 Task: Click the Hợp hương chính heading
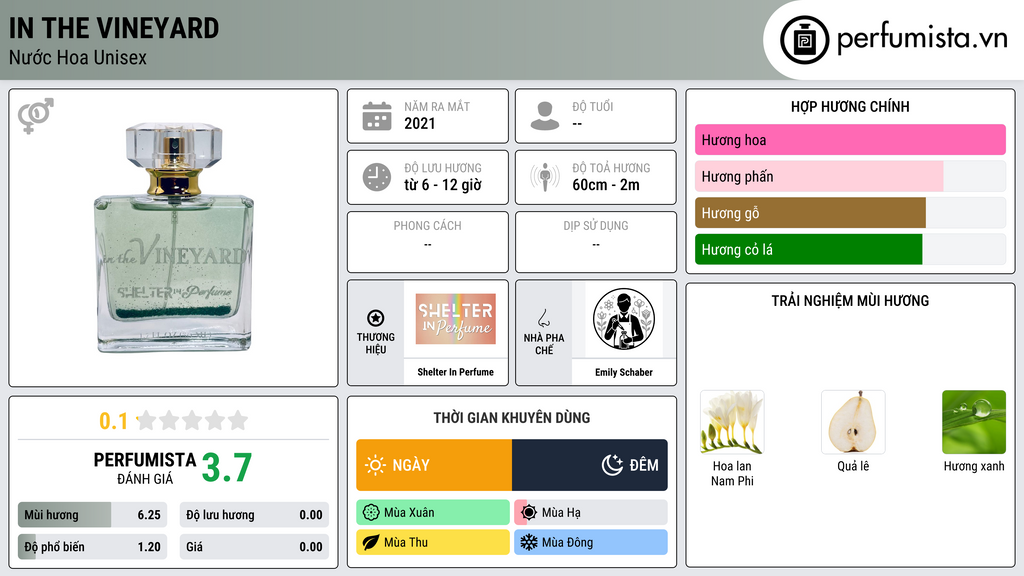[x=850, y=106]
